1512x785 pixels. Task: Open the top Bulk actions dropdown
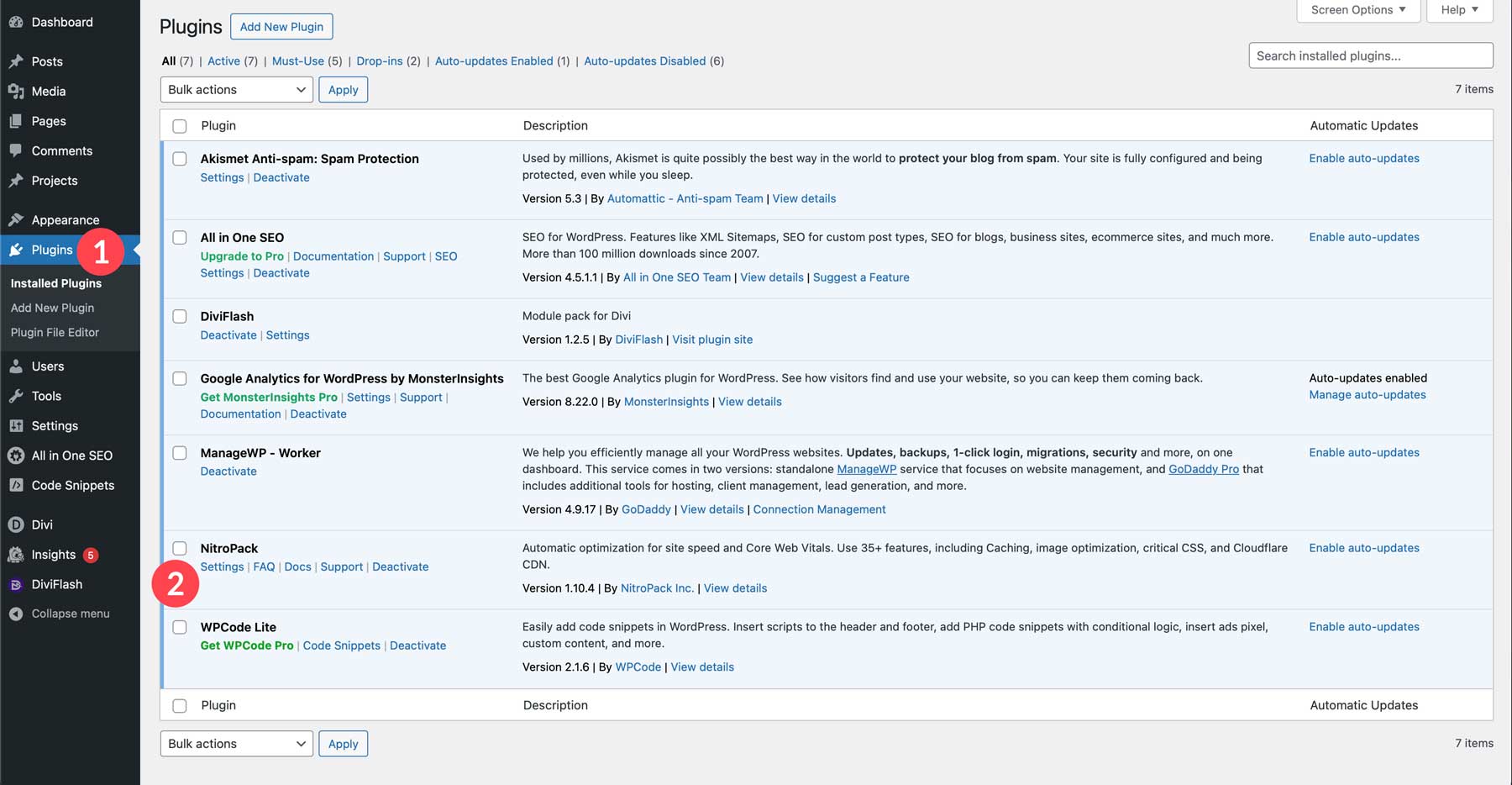click(236, 90)
